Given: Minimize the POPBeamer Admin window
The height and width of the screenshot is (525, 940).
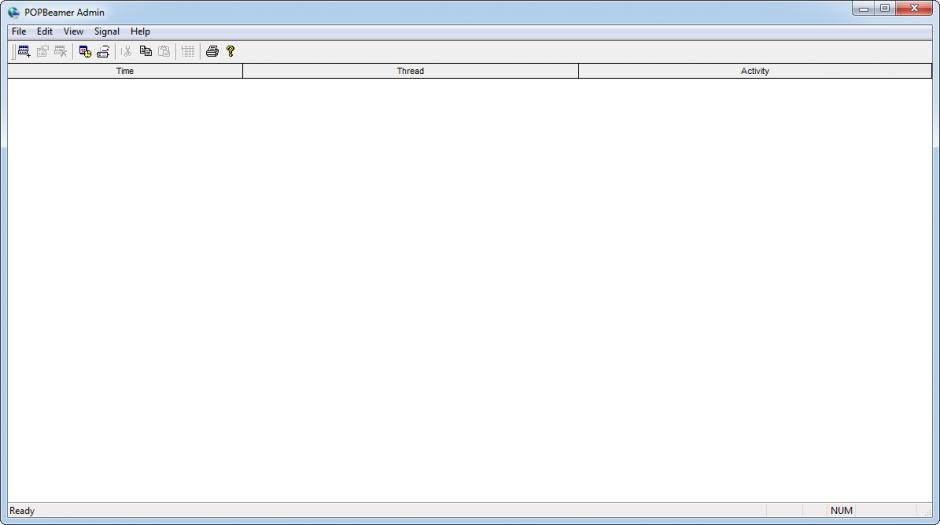Looking at the screenshot, I should pyautogui.click(x=863, y=8).
